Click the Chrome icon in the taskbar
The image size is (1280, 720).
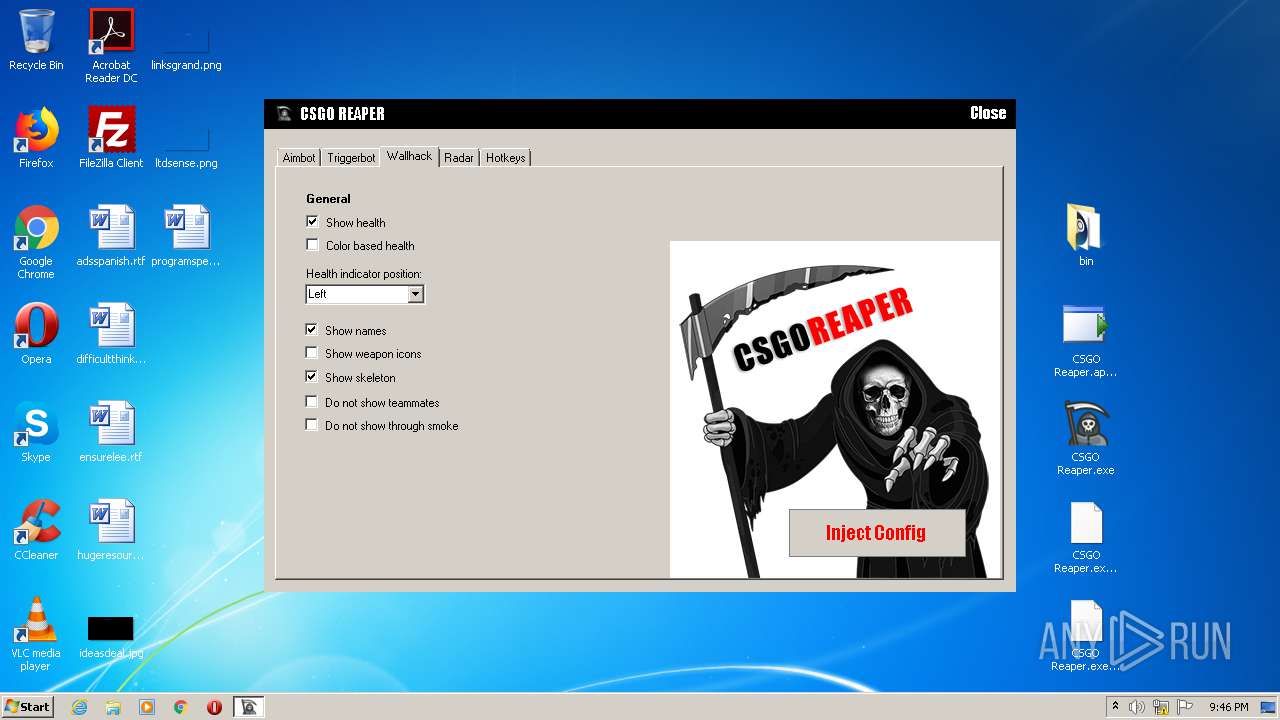click(181, 707)
